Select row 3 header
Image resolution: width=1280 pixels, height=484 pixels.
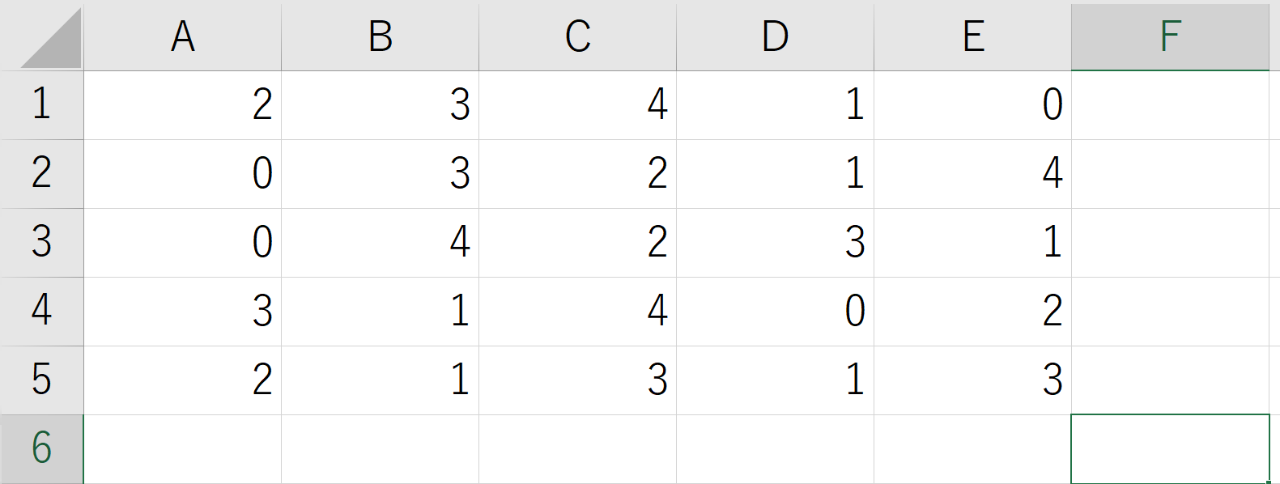tap(41, 243)
